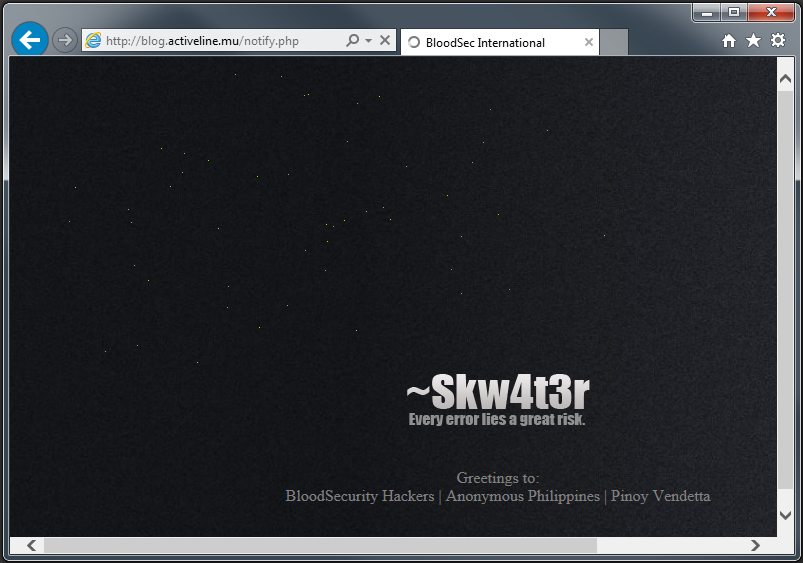
Task: Click the vertical scrollbar up arrow
Action: point(785,78)
